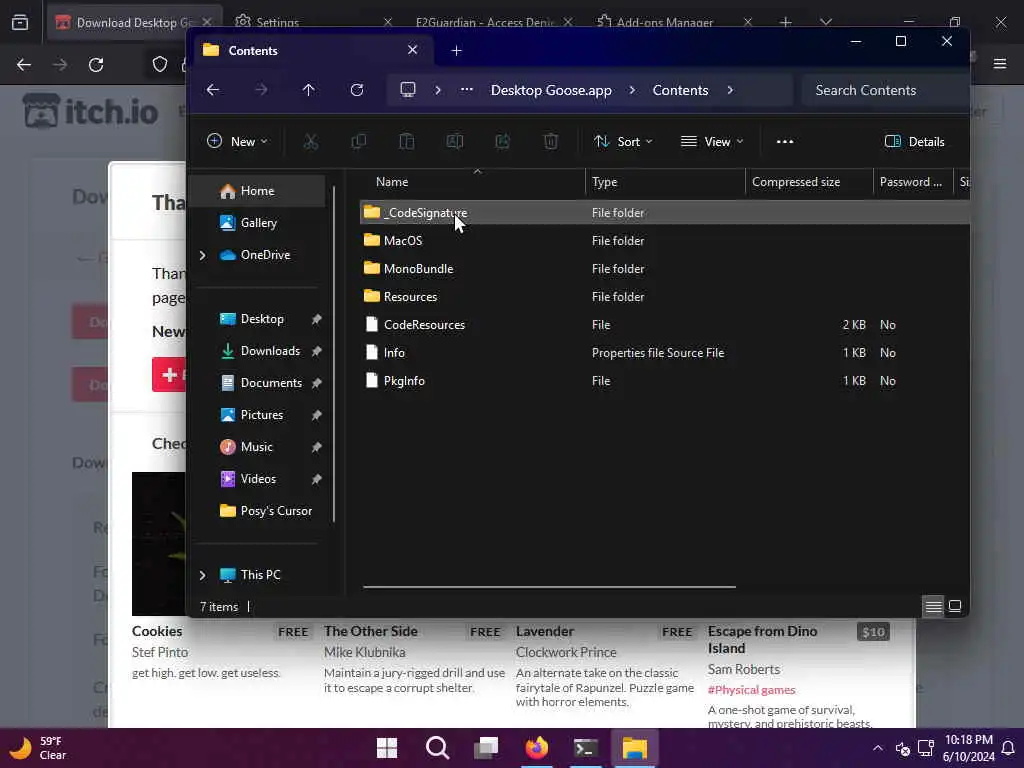Sort by Type column header
This screenshot has height=768, width=1024.
coord(665,182)
